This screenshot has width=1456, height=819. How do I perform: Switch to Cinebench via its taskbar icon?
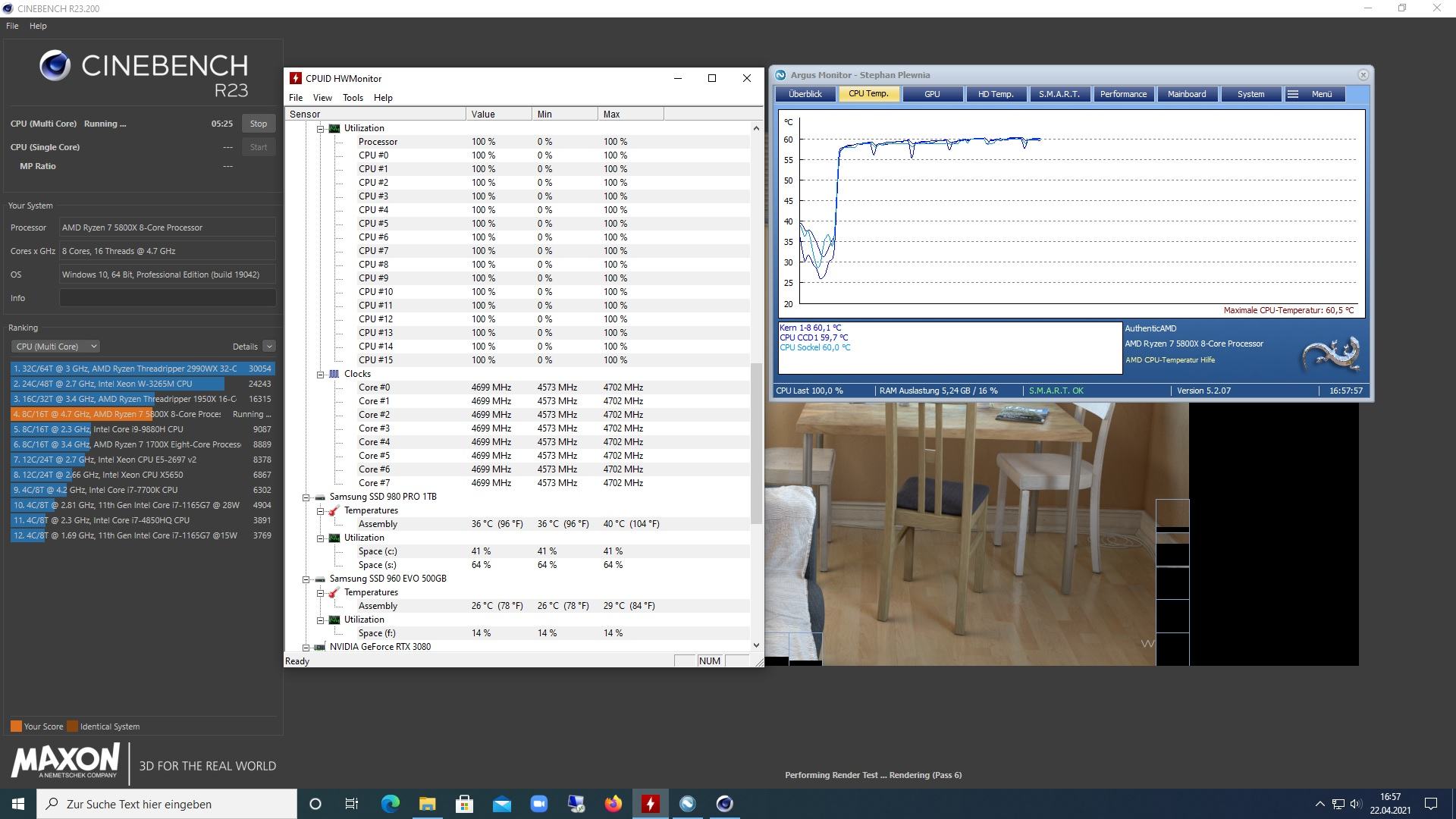(x=725, y=804)
